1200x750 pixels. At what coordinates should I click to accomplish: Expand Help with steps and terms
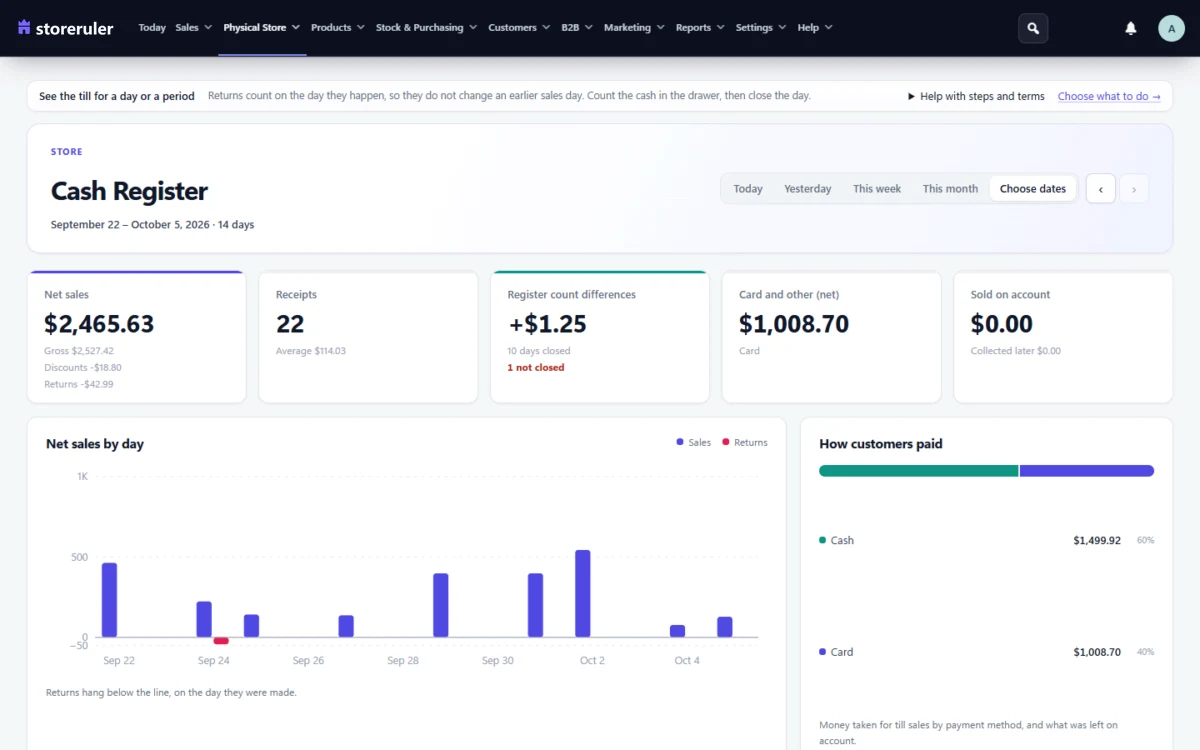pyautogui.click(x=976, y=96)
